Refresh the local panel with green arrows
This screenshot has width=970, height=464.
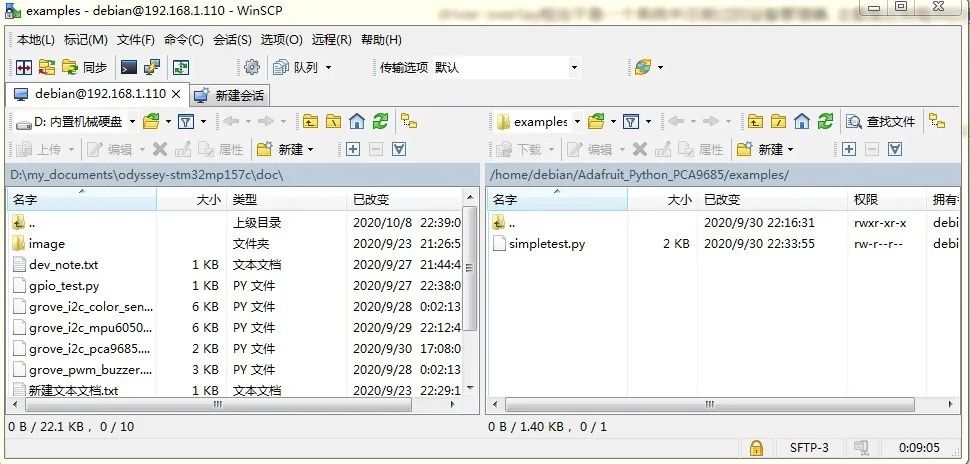point(380,122)
